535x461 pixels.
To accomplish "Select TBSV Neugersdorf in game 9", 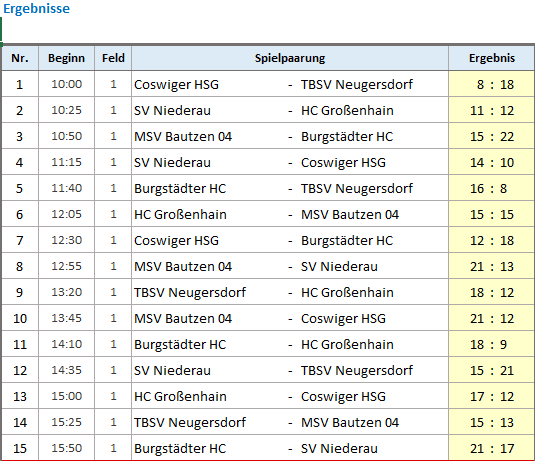I will click(x=190, y=292).
